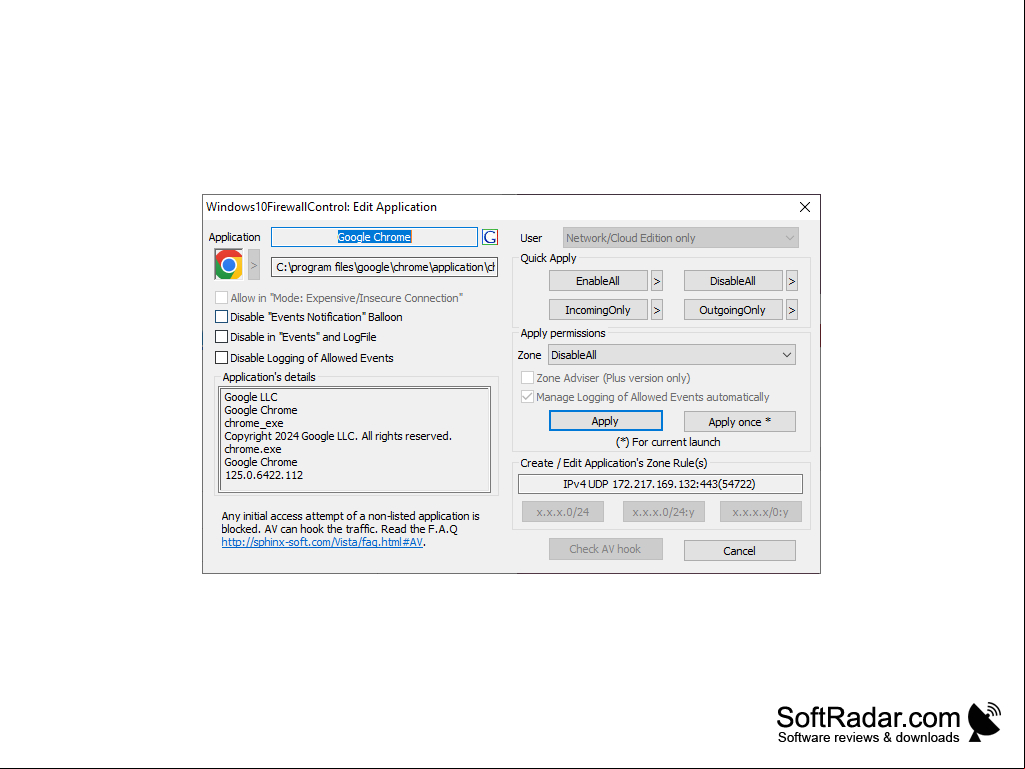Open the sphinx-soft.com FAQ link

tap(322, 542)
